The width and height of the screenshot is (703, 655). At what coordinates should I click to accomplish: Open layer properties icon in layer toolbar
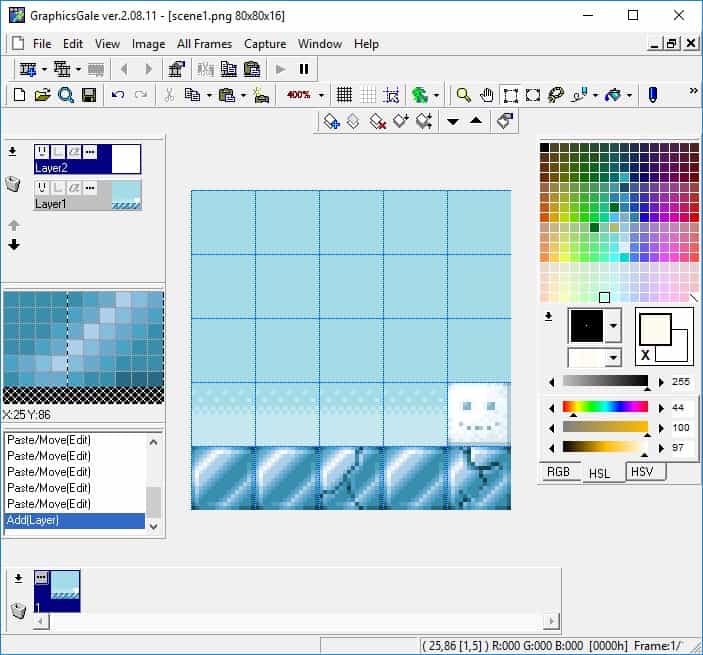(505, 121)
